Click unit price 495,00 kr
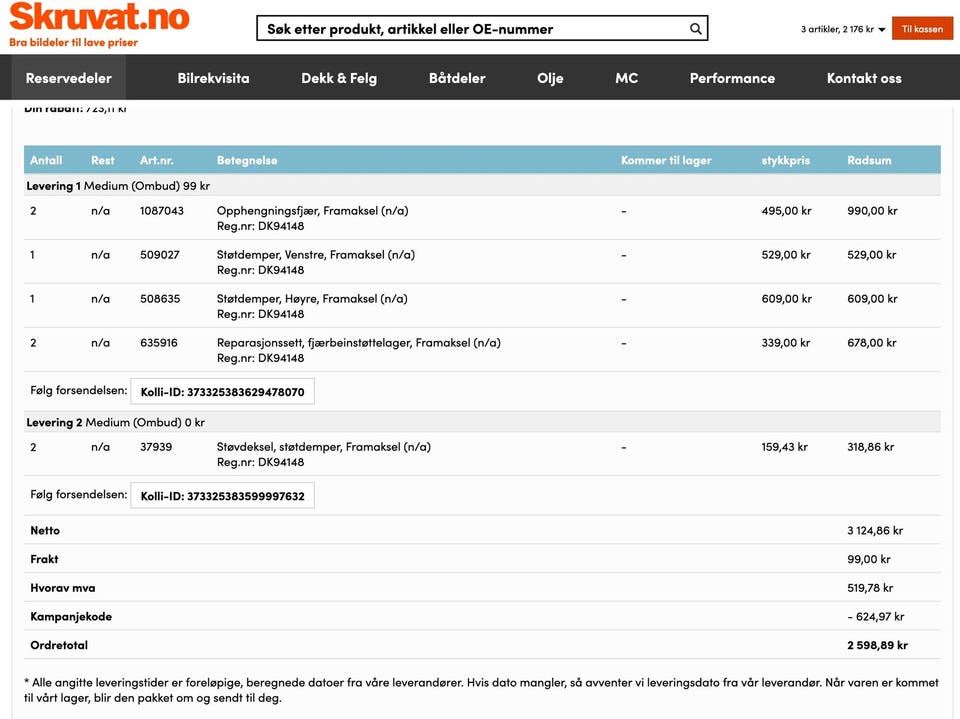This screenshot has height=719, width=960. point(786,211)
